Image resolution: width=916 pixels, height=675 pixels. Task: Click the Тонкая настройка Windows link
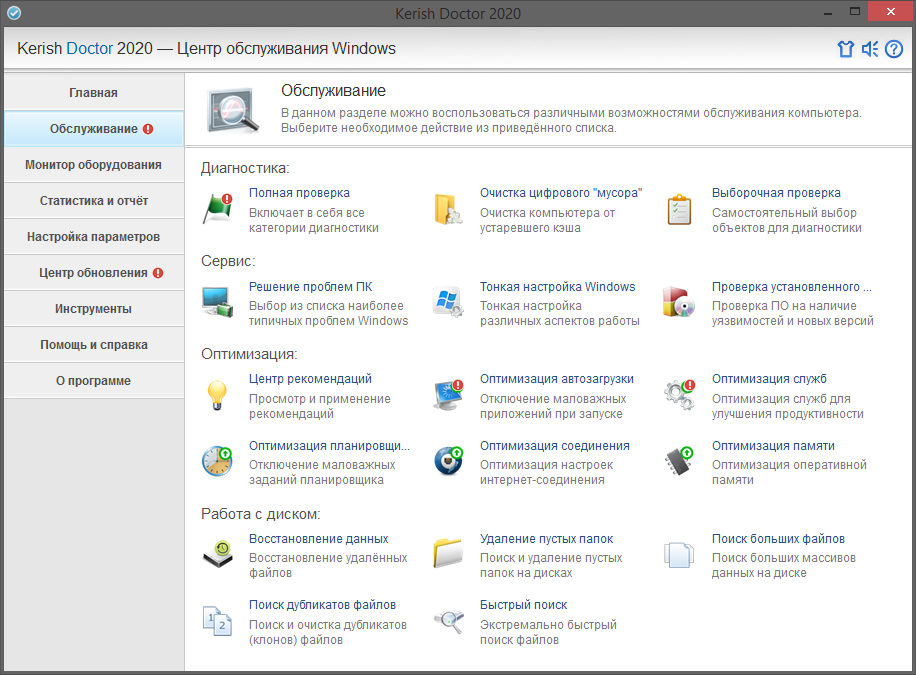click(x=557, y=287)
